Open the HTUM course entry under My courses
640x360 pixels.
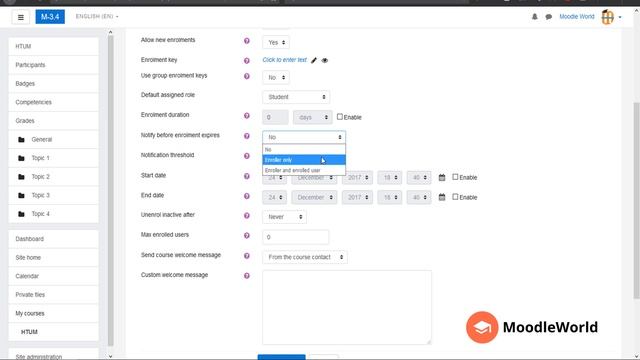pos(53,332)
